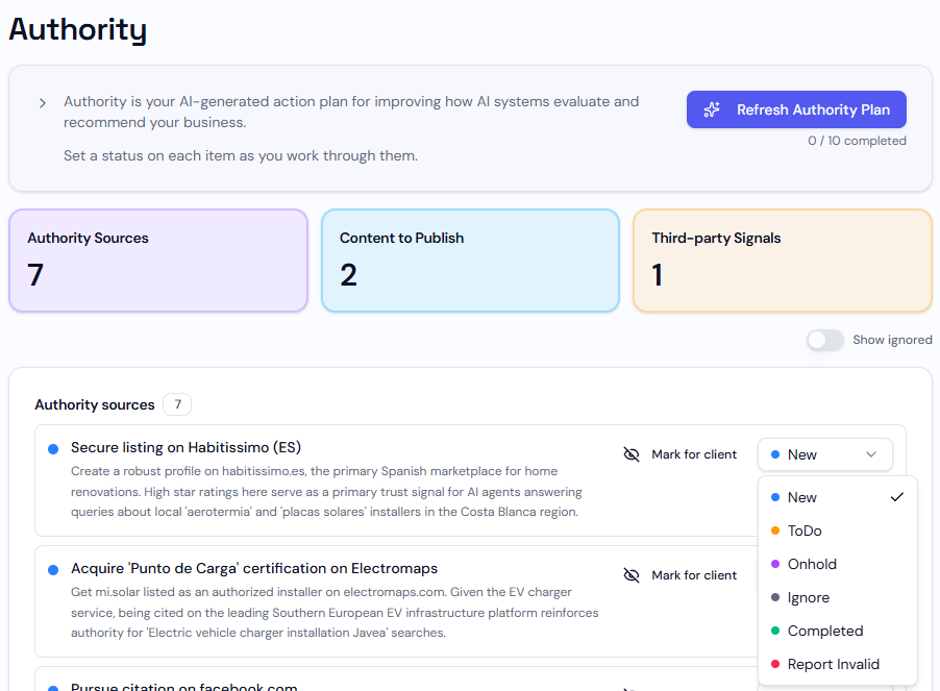The height and width of the screenshot is (691, 940).
Task: Click the sparkle icon in Refresh Authority Plan
Action: point(712,110)
